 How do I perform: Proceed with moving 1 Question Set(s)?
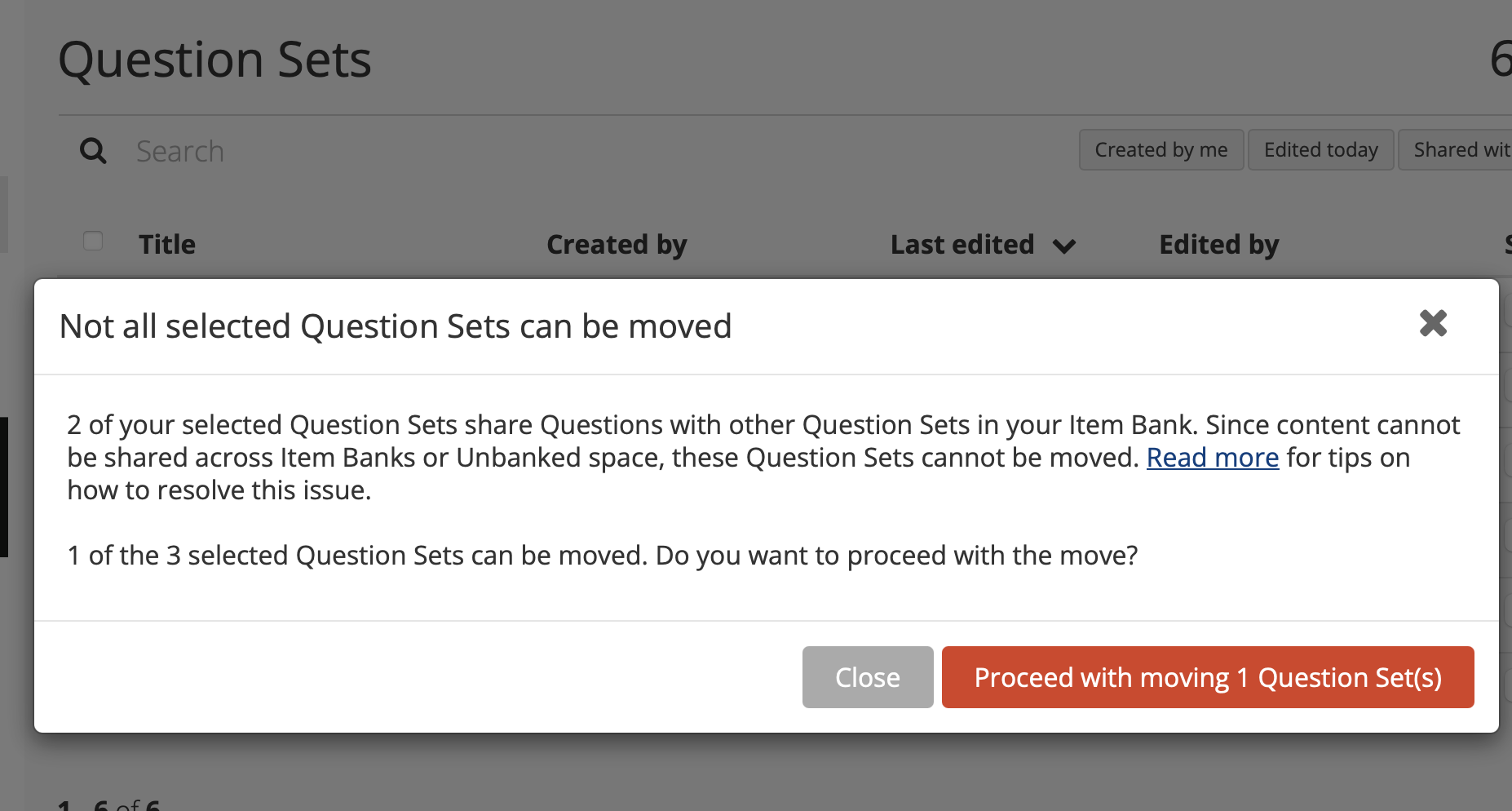point(1208,677)
